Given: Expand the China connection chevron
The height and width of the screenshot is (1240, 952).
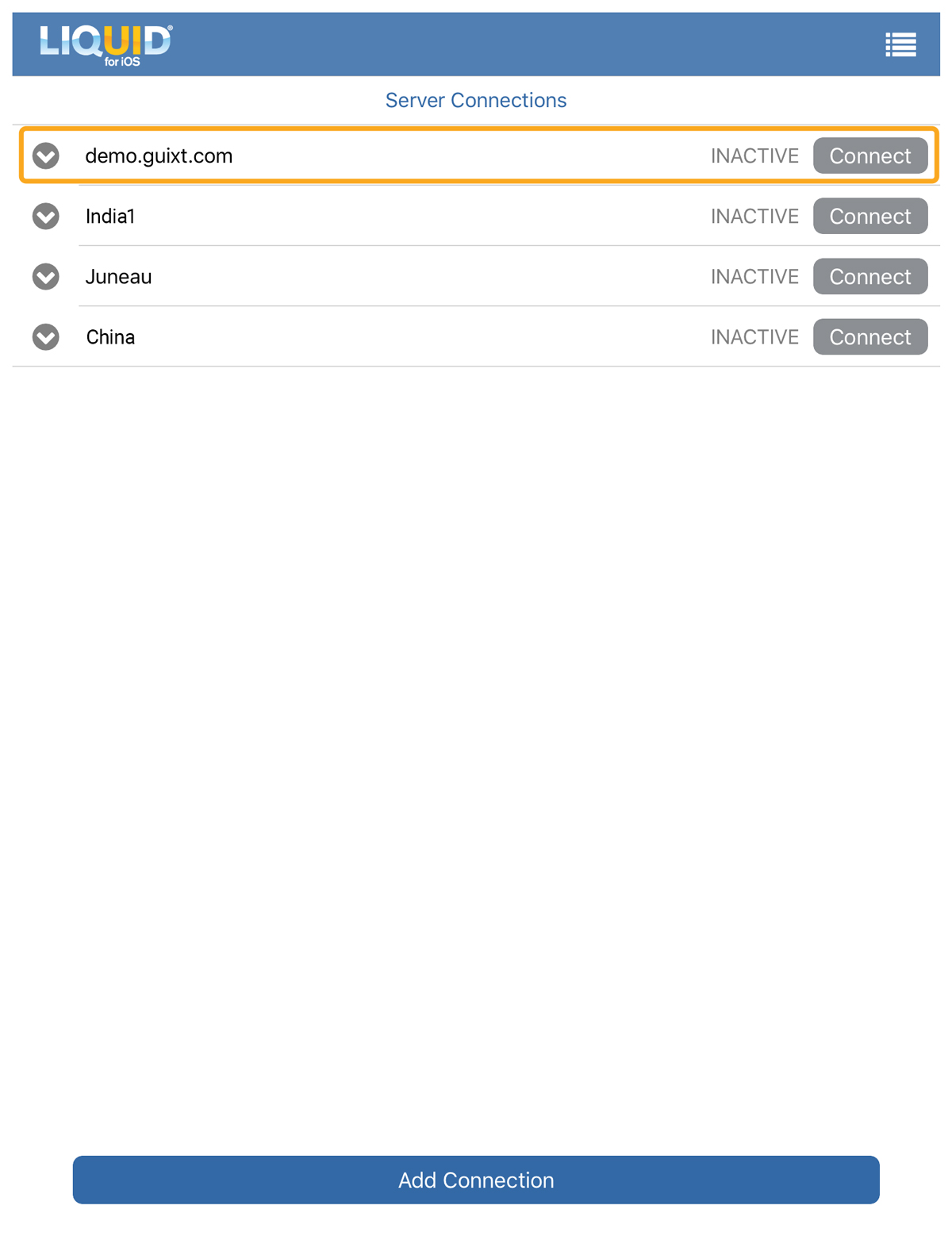Looking at the screenshot, I should pyautogui.click(x=46, y=336).
